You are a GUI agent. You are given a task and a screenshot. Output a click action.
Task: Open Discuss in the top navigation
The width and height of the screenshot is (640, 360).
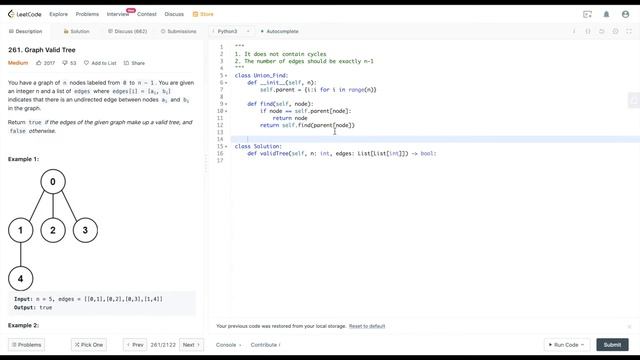pos(174,14)
